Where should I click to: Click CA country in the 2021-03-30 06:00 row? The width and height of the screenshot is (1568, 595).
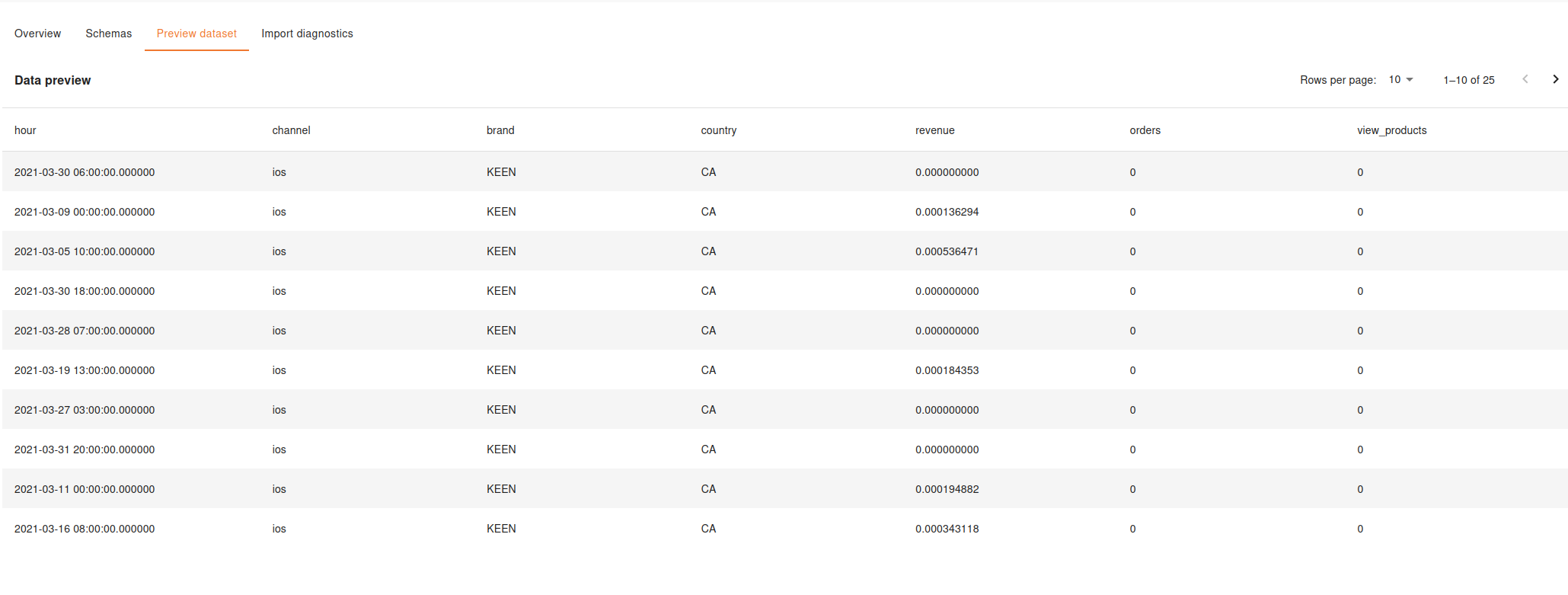point(708,172)
